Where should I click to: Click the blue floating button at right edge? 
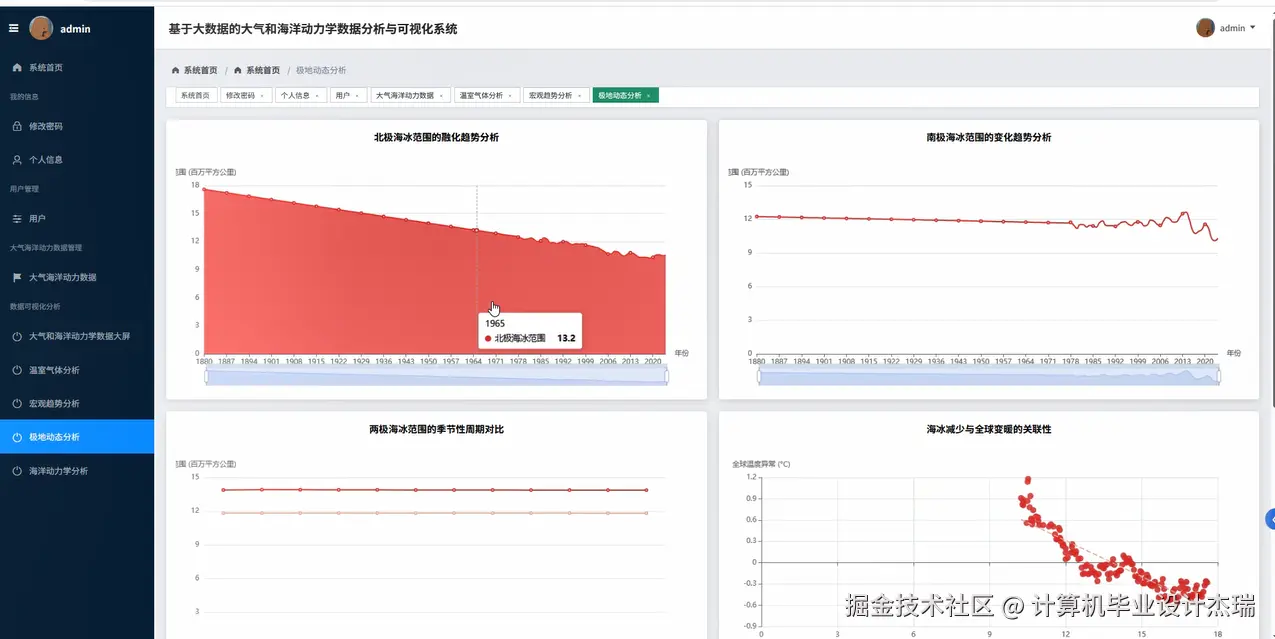click(1270, 519)
